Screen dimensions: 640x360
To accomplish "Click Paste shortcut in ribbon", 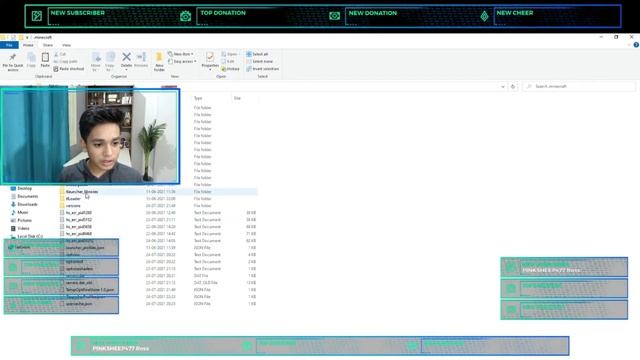I will click(69, 69).
